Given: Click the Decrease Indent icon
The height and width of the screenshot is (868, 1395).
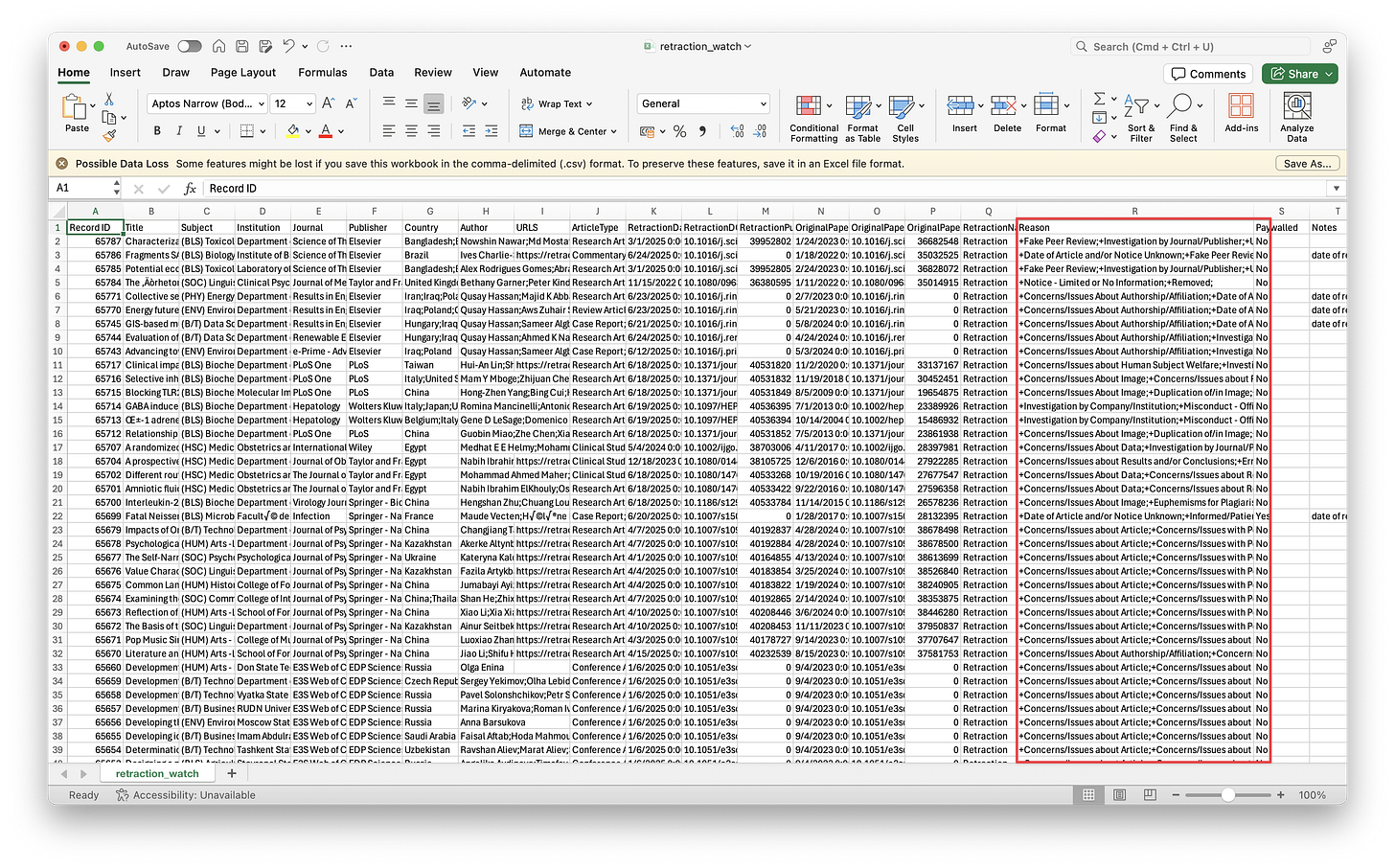Looking at the screenshot, I should (x=469, y=131).
